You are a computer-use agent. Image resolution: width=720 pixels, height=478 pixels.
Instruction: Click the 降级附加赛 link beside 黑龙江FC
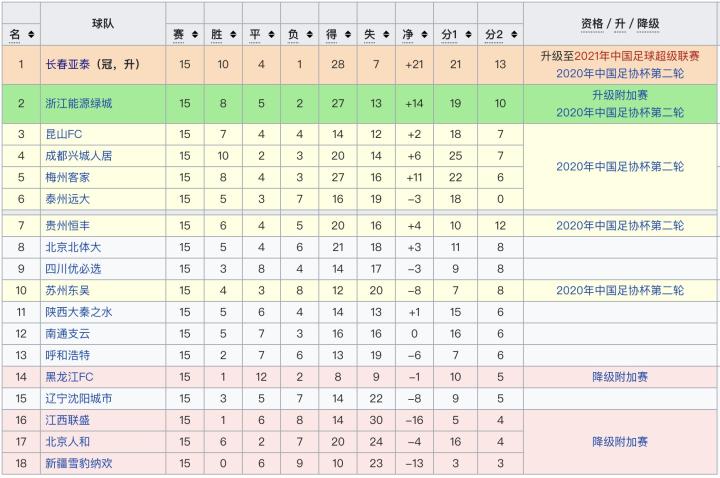coord(620,377)
